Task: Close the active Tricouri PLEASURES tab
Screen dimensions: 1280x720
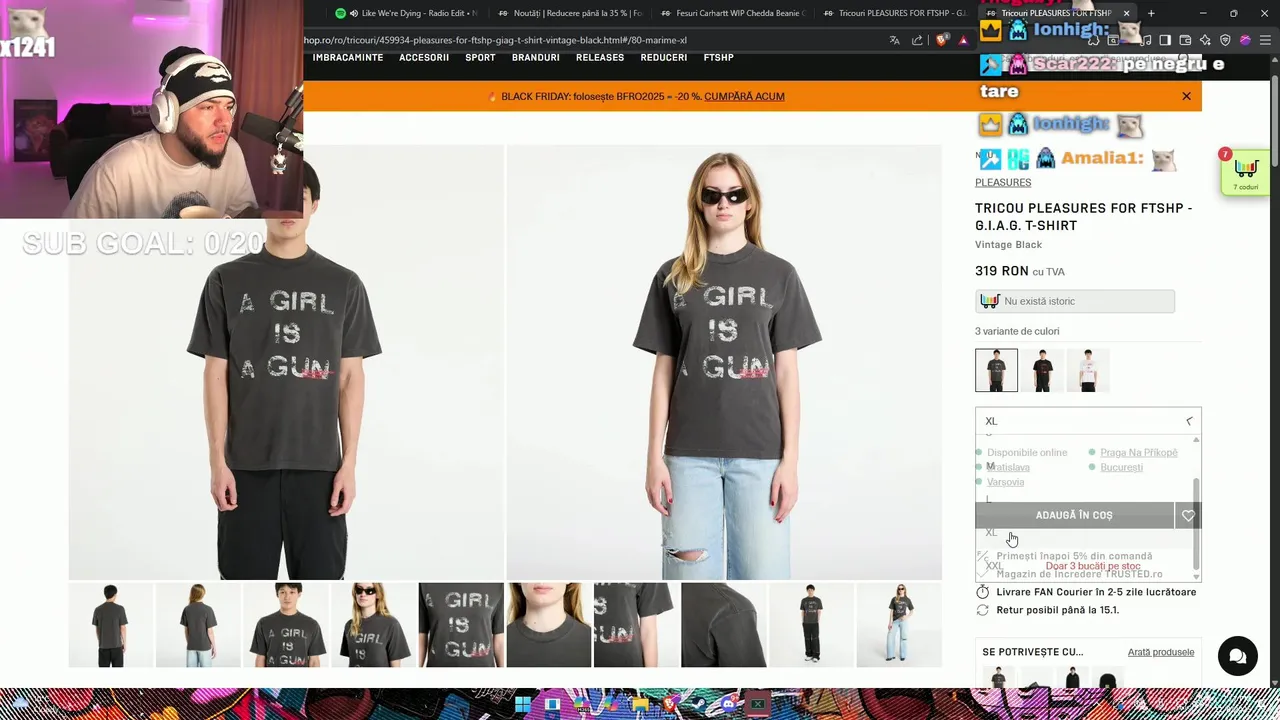Action: [1126, 13]
